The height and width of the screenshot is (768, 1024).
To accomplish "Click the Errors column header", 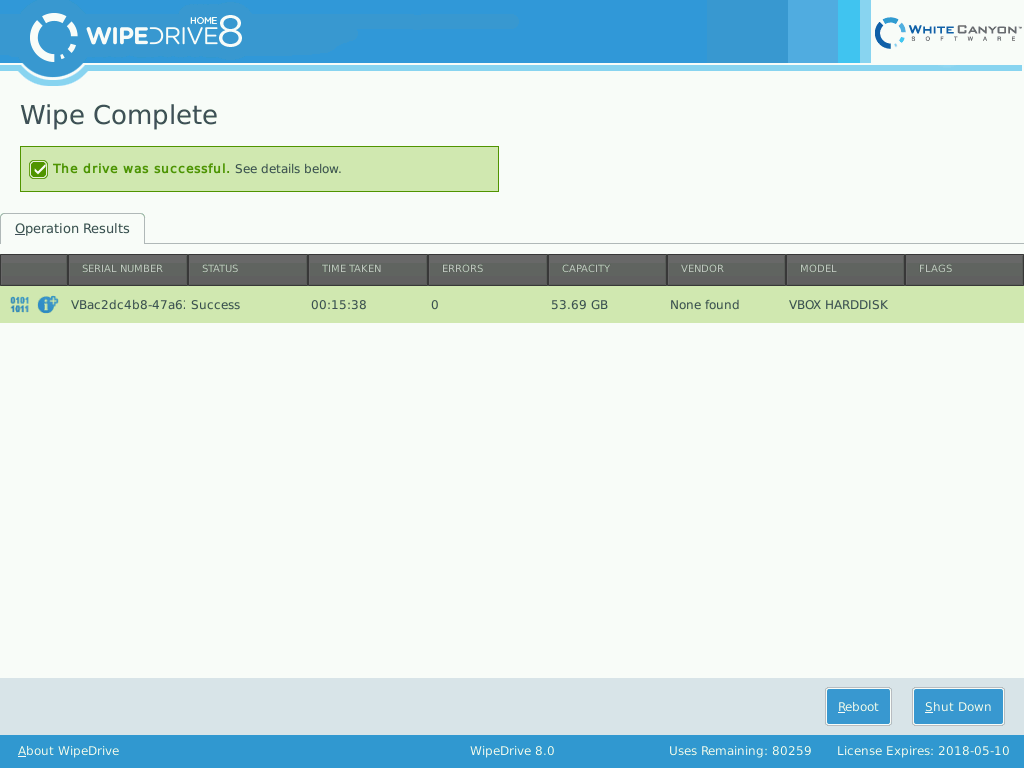I will point(488,269).
